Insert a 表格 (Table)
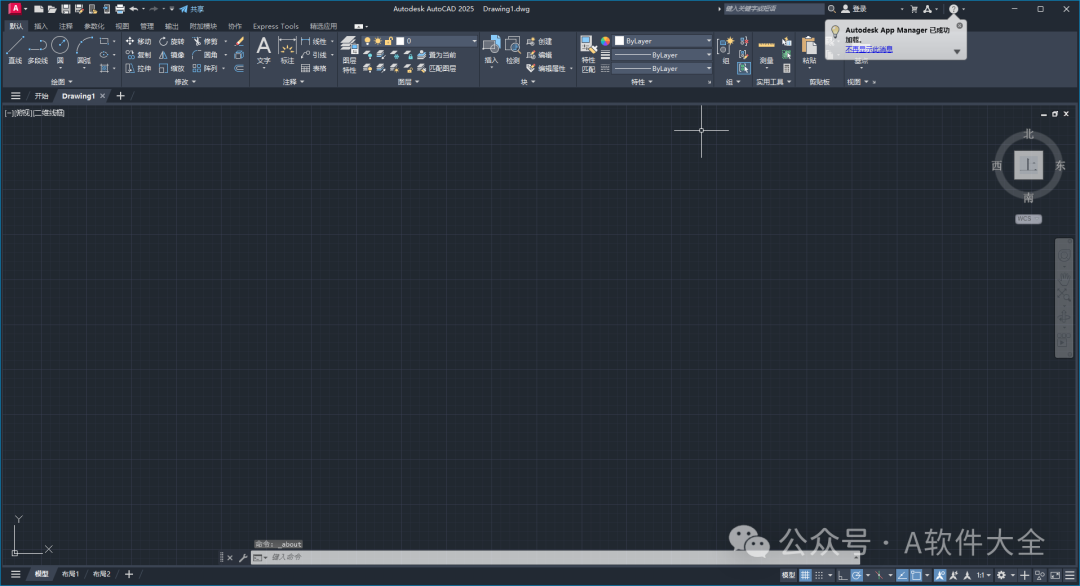This screenshot has height=586, width=1080. [x=314, y=68]
